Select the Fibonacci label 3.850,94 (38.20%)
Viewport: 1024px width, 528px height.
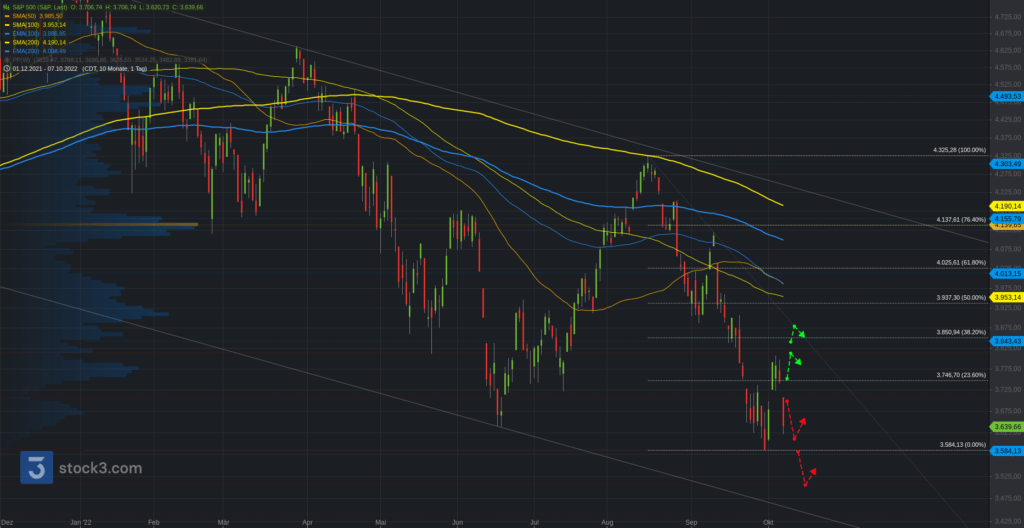961,332
